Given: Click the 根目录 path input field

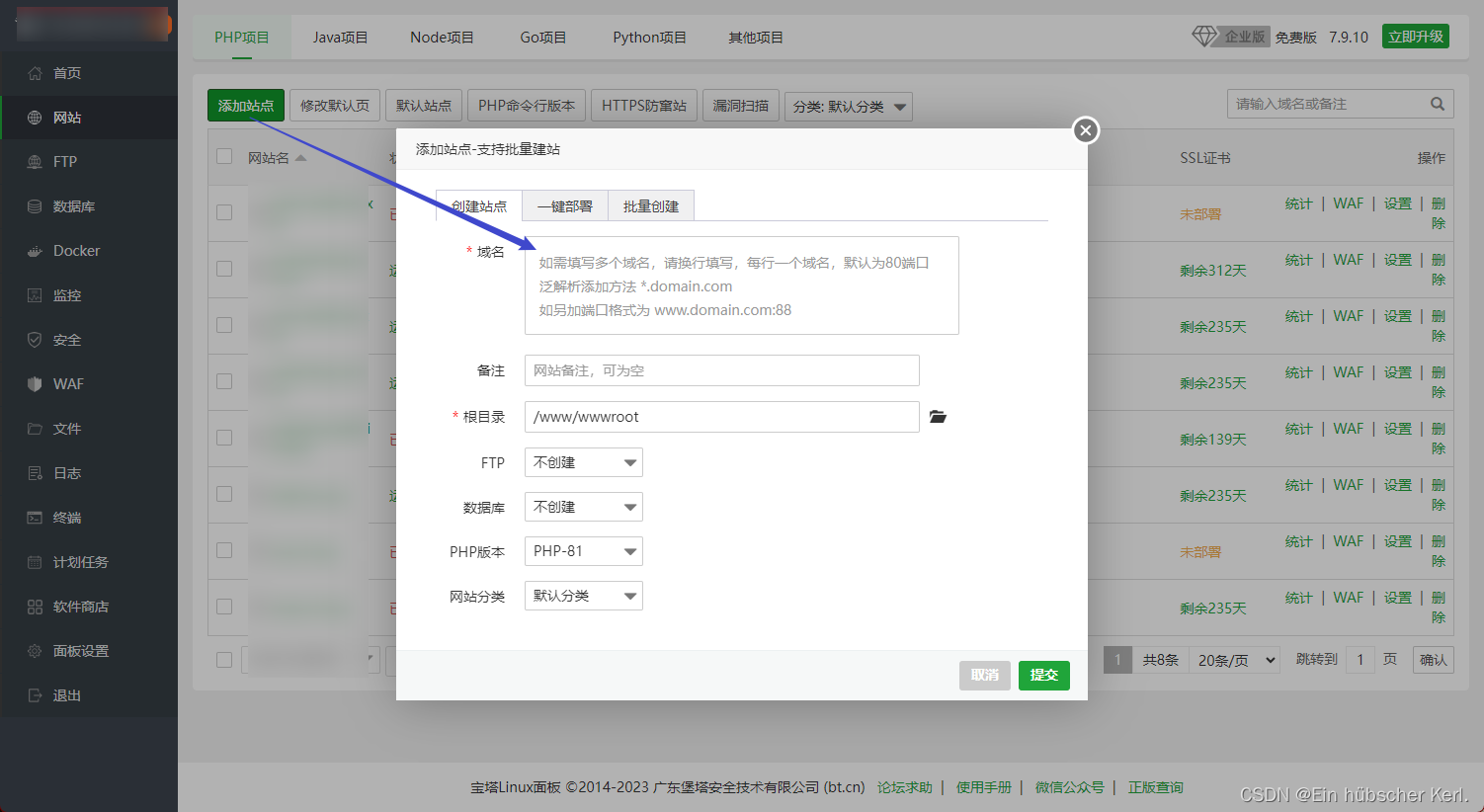Looking at the screenshot, I should (x=722, y=417).
